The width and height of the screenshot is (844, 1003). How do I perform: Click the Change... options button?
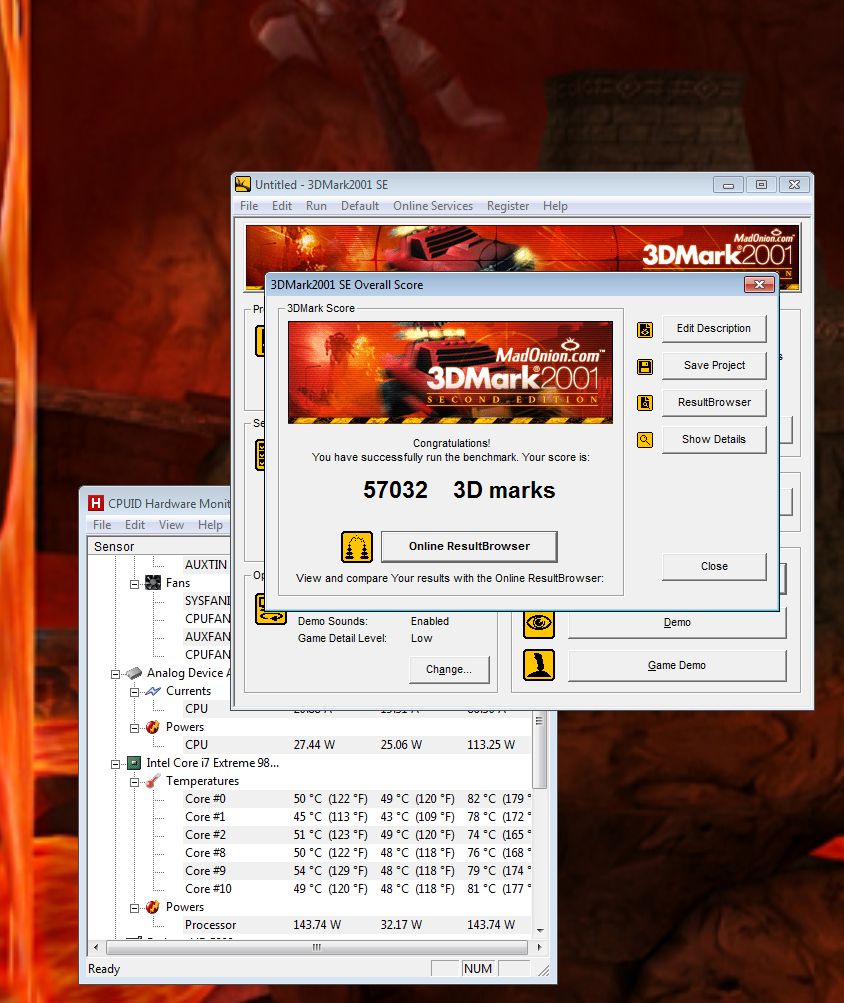point(449,669)
